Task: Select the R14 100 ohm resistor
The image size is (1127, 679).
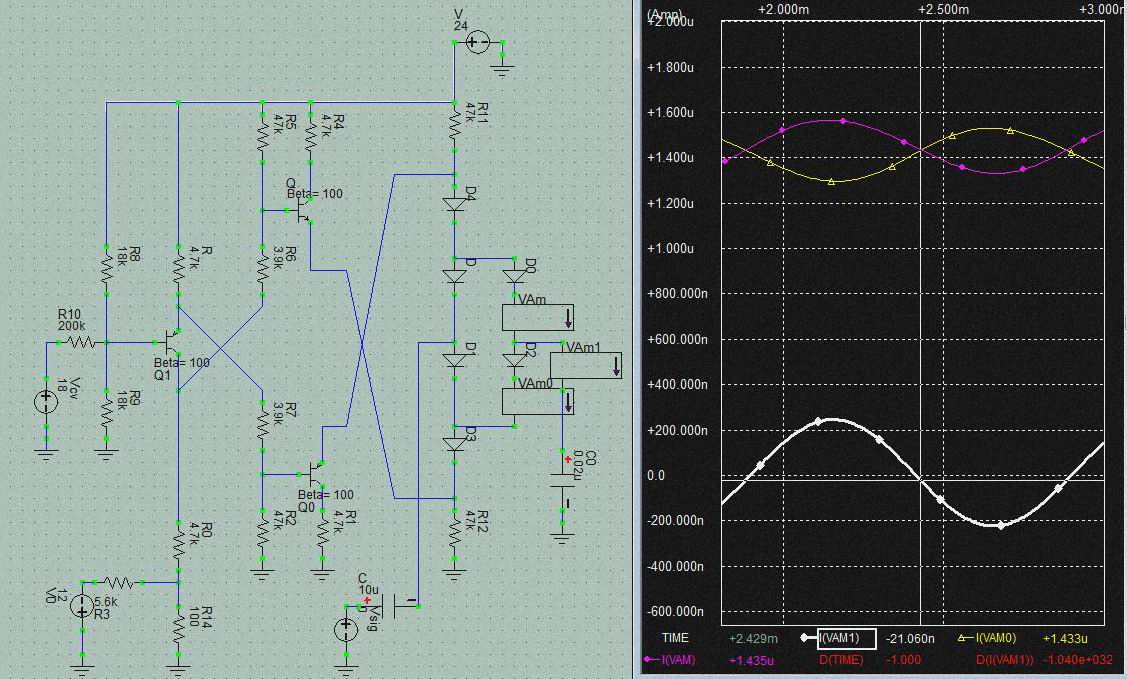Action: pos(178,628)
